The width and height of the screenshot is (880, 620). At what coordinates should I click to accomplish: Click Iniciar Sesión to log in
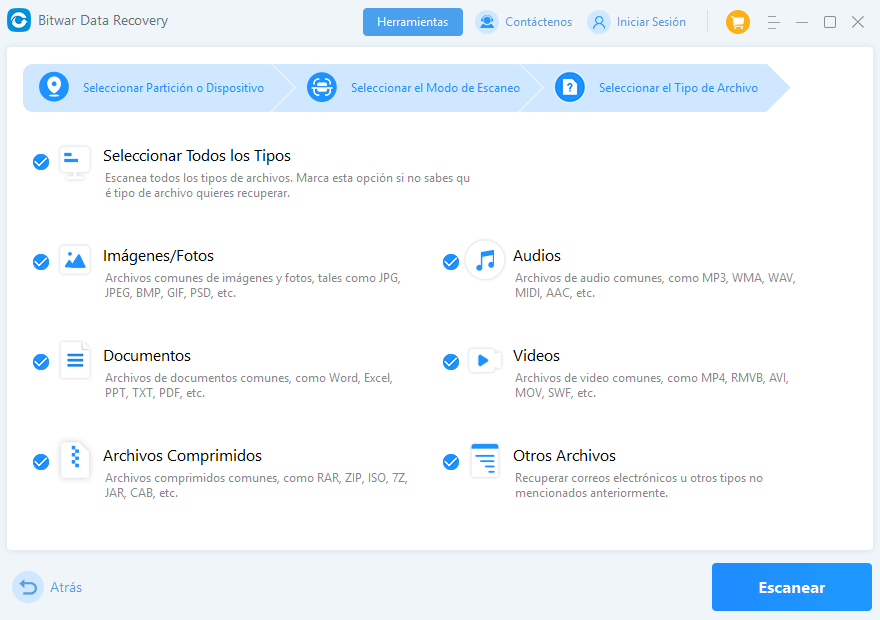(651, 22)
